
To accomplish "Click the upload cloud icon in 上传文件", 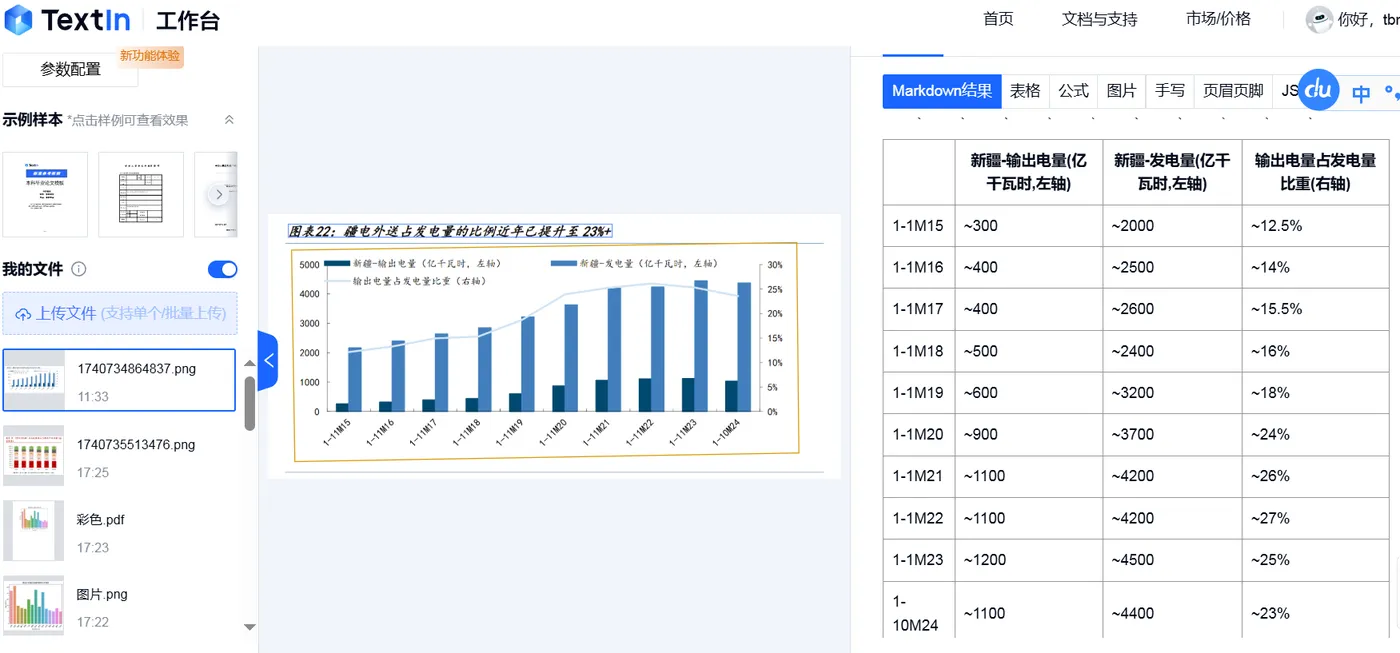I will [x=23, y=314].
